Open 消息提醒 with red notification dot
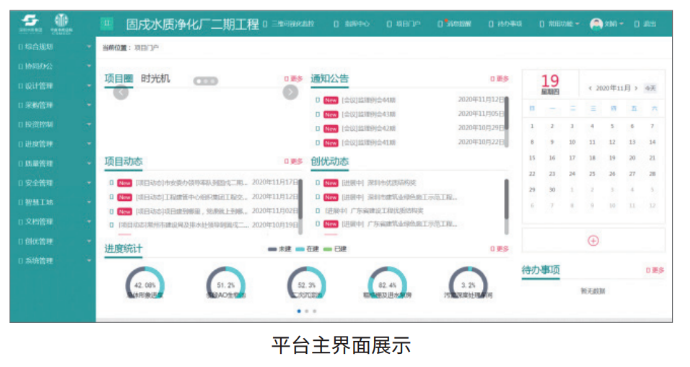The width and height of the screenshot is (690, 367). point(455,24)
